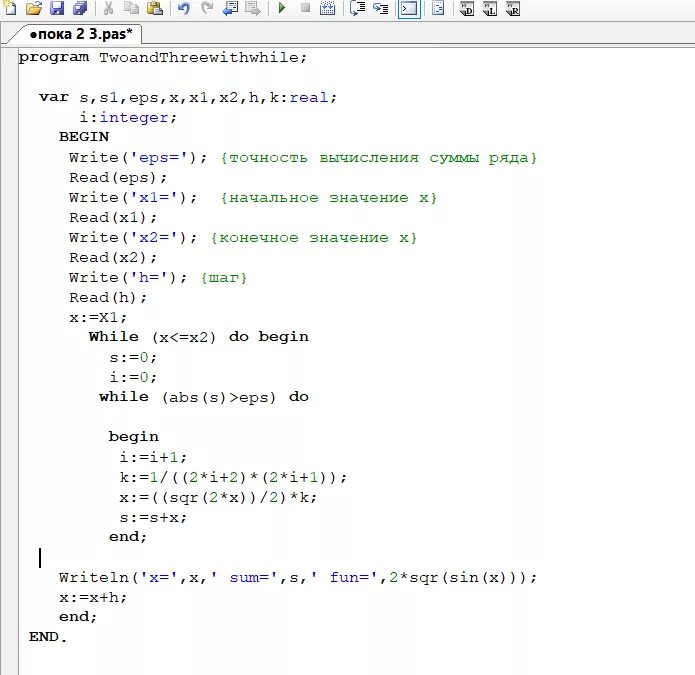The height and width of the screenshot is (675, 695).
Task: Click the toolbar icon labeled L
Action: [x=490, y=8]
